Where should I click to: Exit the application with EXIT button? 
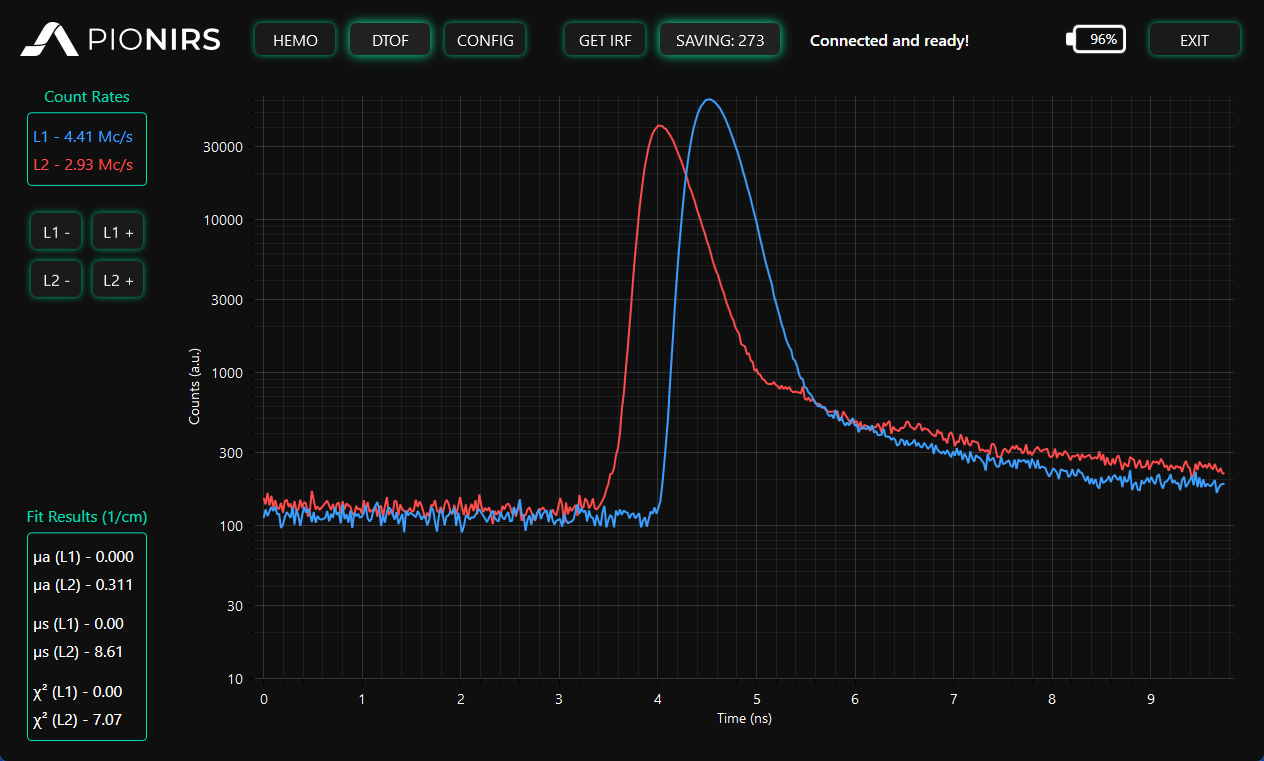coord(1194,40)
